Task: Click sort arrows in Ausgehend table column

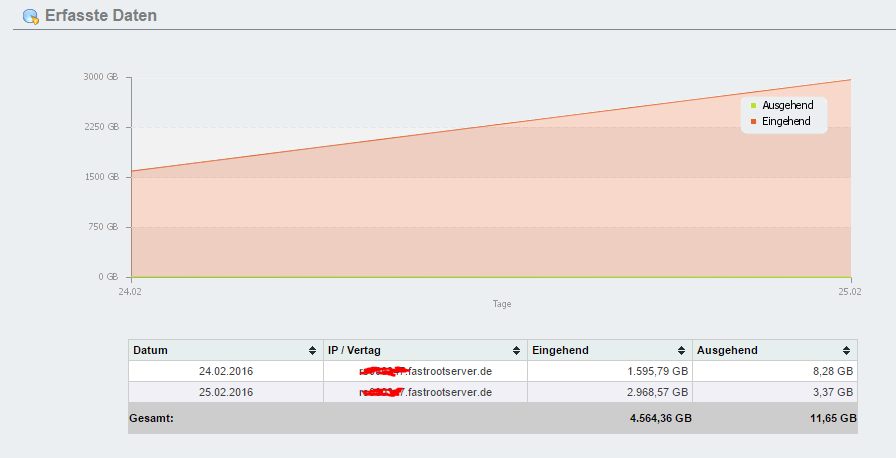Action: coord(848,350)
